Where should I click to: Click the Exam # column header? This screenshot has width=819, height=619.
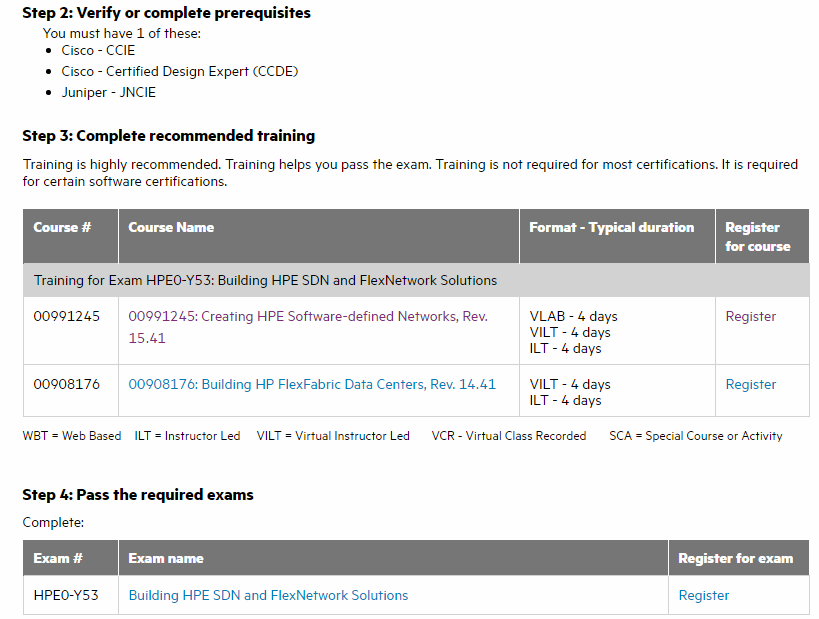[71, 558]
